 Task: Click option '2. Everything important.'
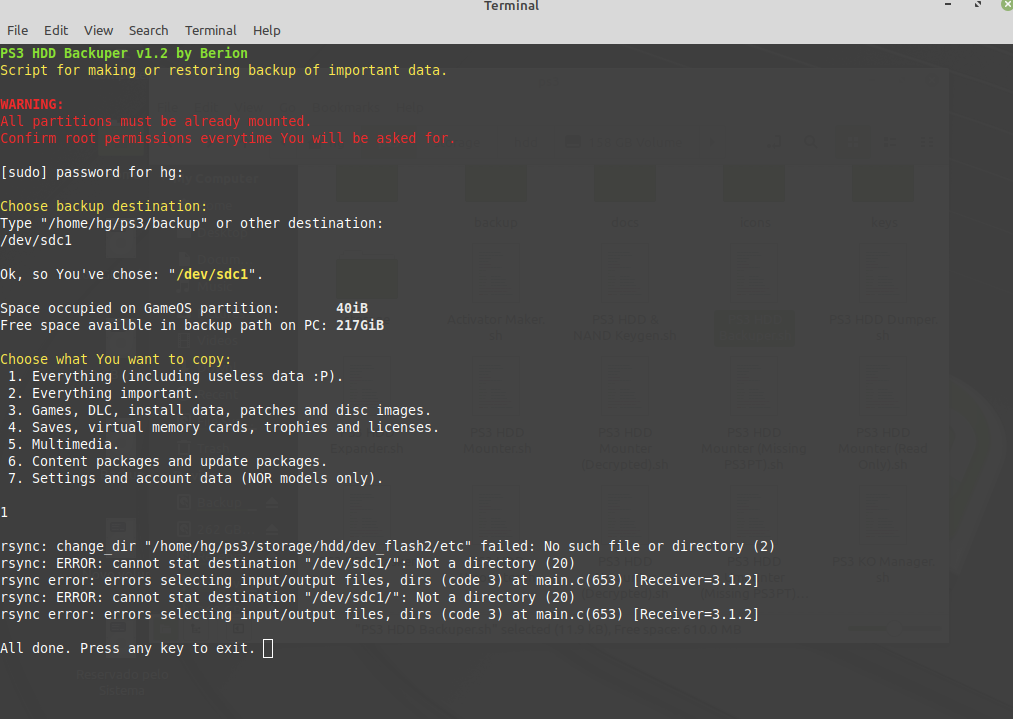[103, 393]
